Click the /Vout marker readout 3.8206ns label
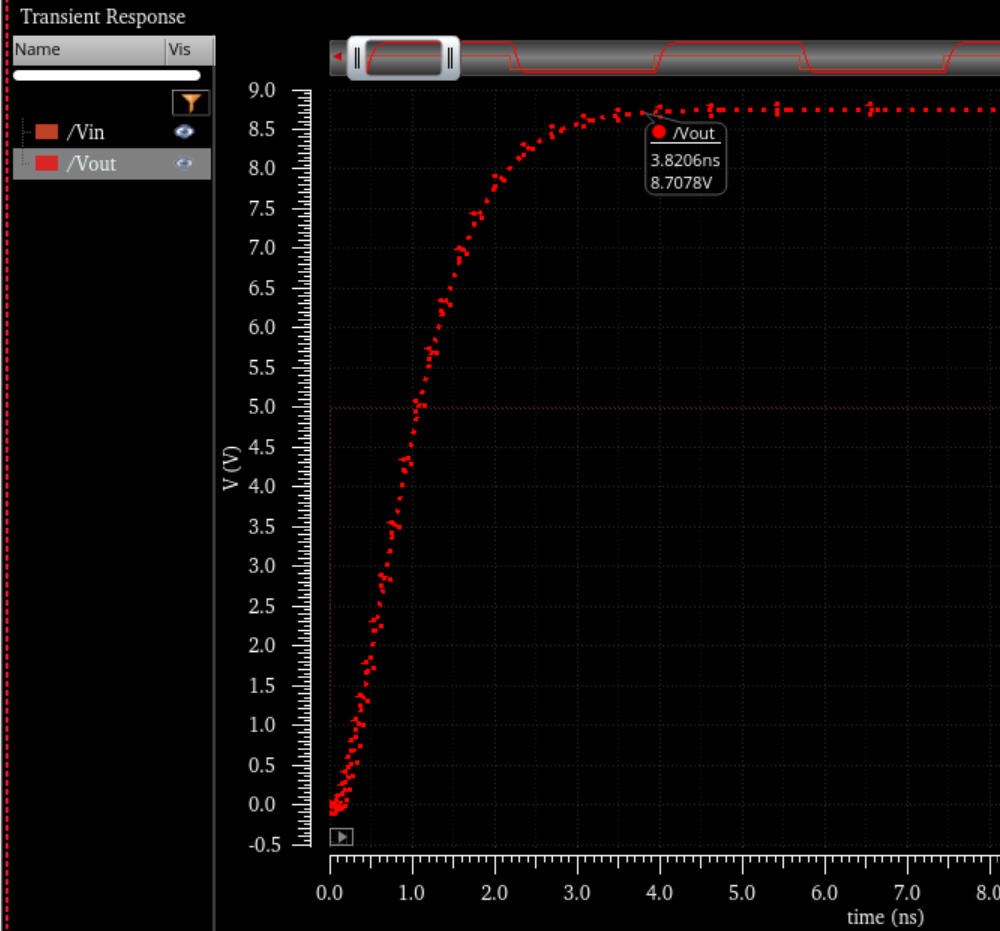Screen dimensions: 1000x931 point(684,159)
